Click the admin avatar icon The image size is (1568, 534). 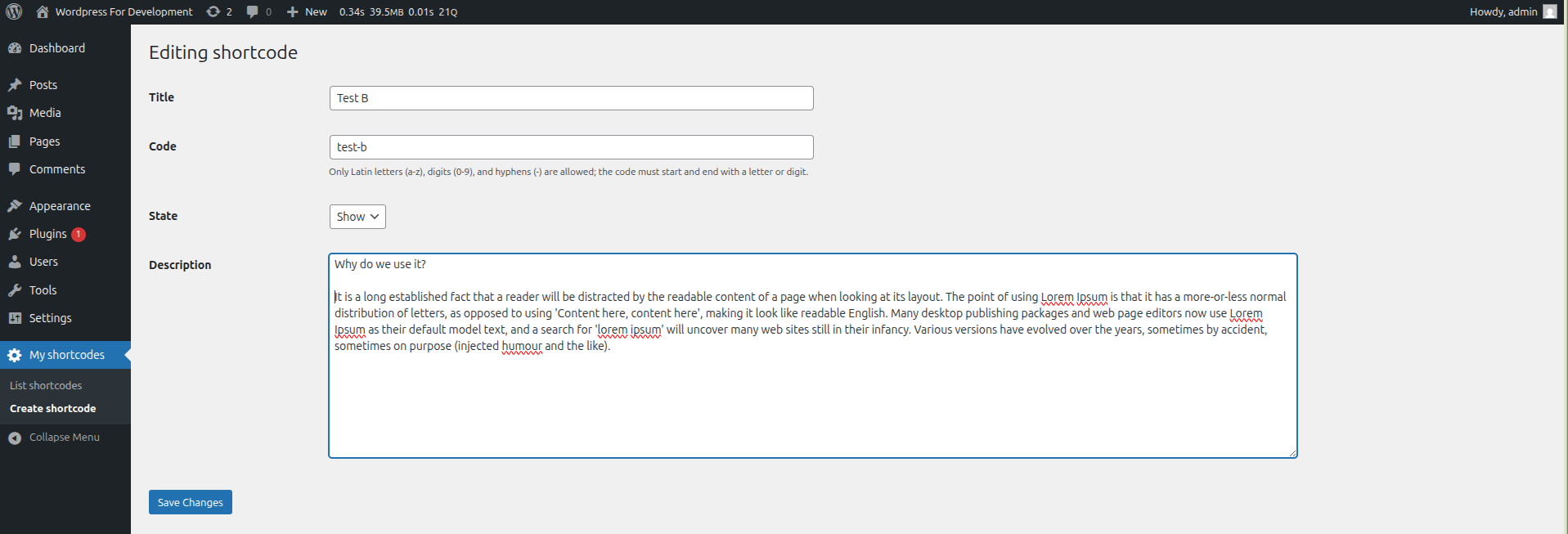coord(1549,11)
